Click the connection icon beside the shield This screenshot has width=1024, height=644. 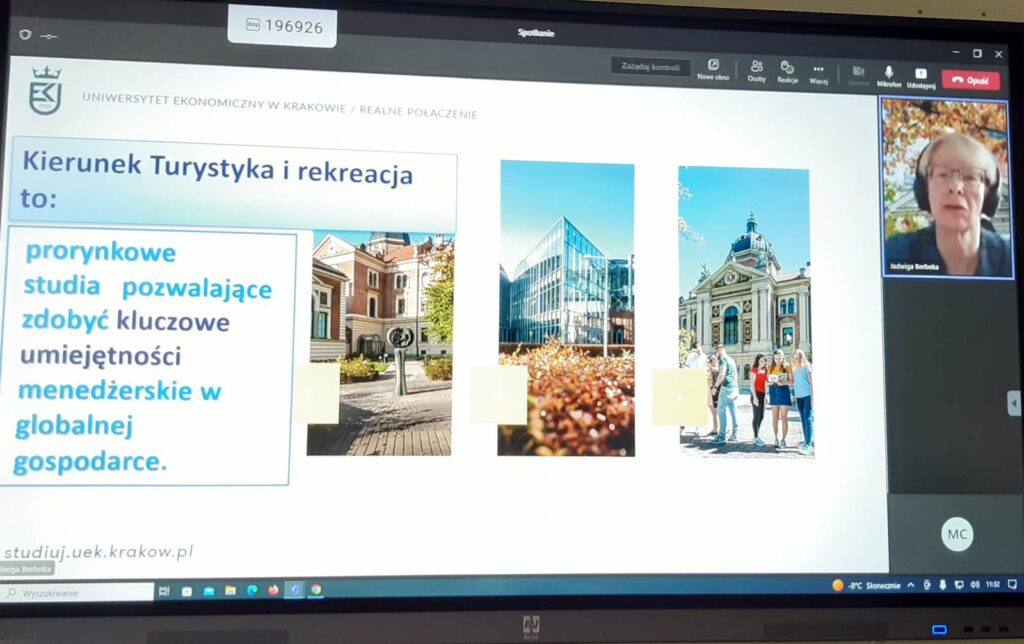coord(48,36)
